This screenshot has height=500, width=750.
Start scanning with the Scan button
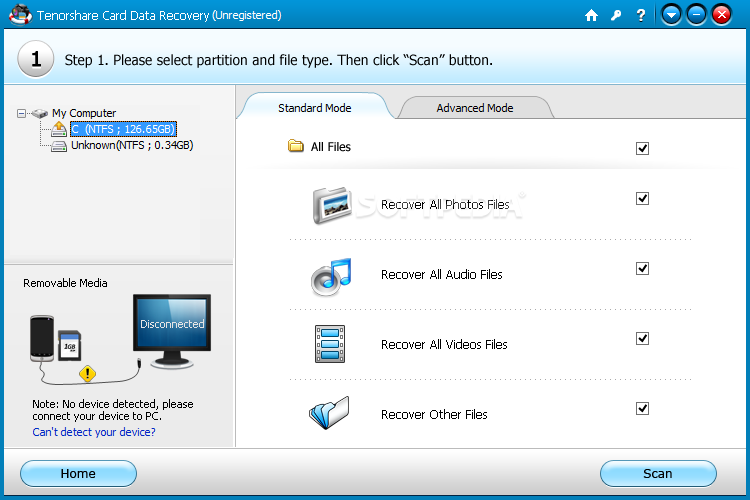click(x=658, y=473)
